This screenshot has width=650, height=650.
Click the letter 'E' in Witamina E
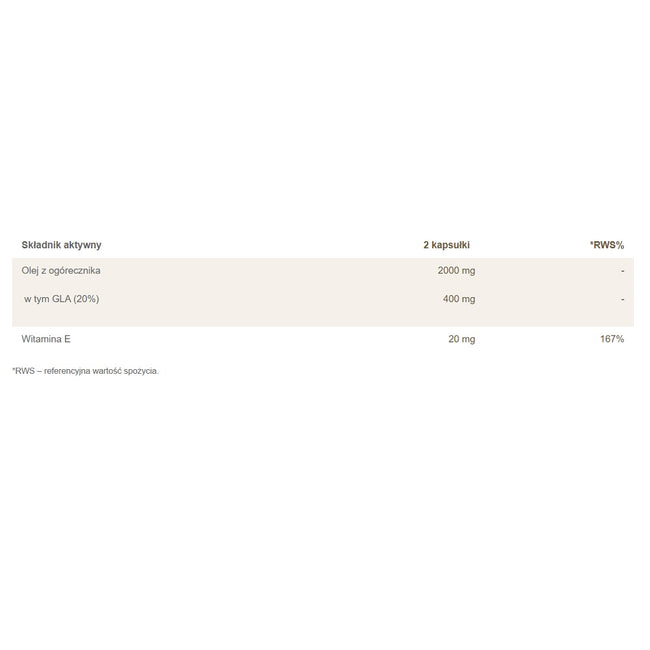click(68, 339)
